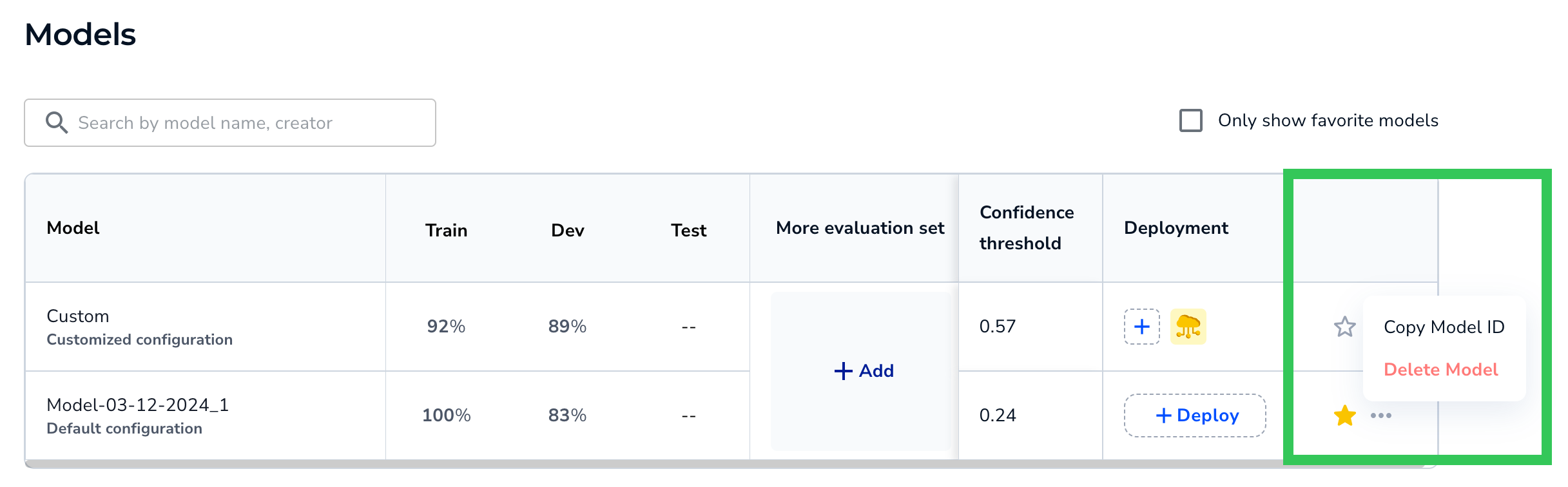1568x487 pixels.
Task: Select Copy Model ID menu option
Action: coord(1444,327)
